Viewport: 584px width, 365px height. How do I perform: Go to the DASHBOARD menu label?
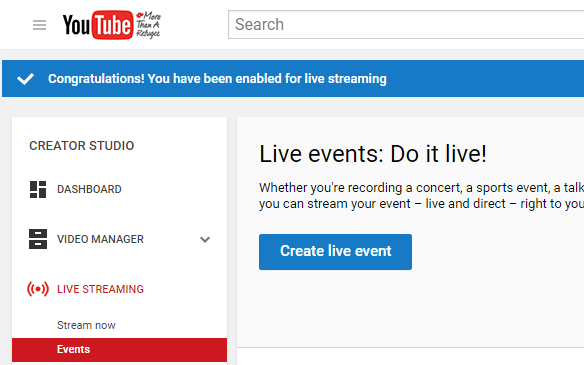coord(89,189)
